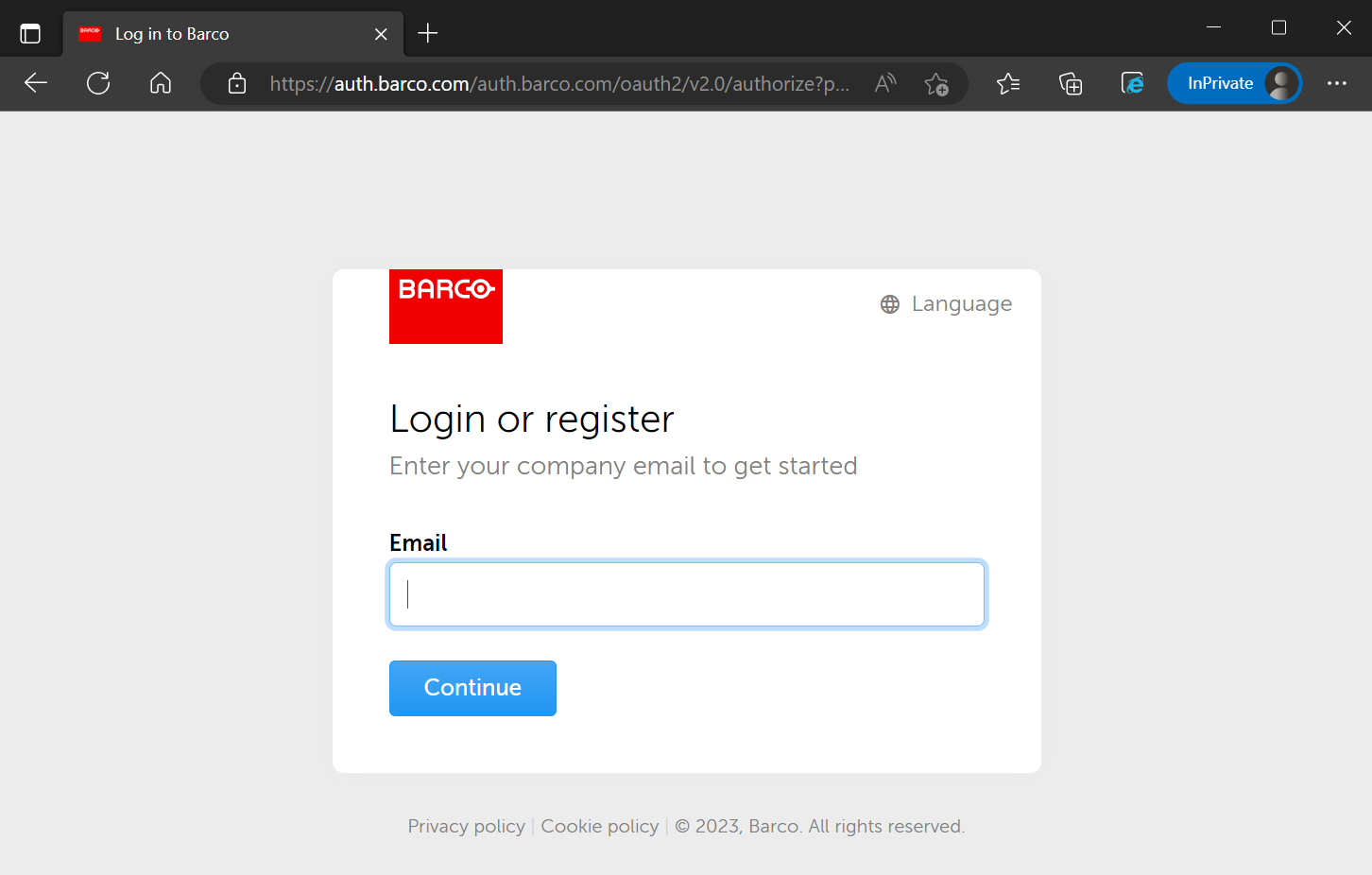Open the Privacy policy link
The height and width of the screenshot is (875, 1372).
pyautogui.click(x=466, y=825)
